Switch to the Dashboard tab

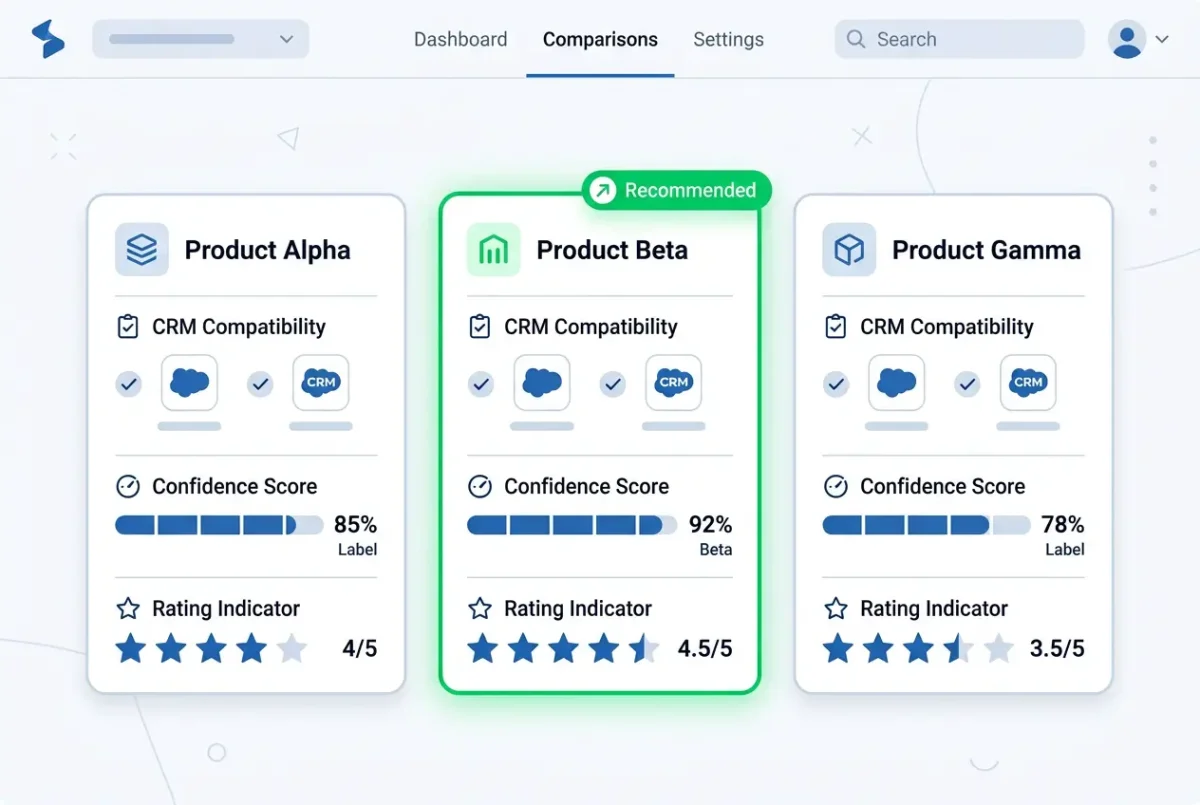(460, 40)
